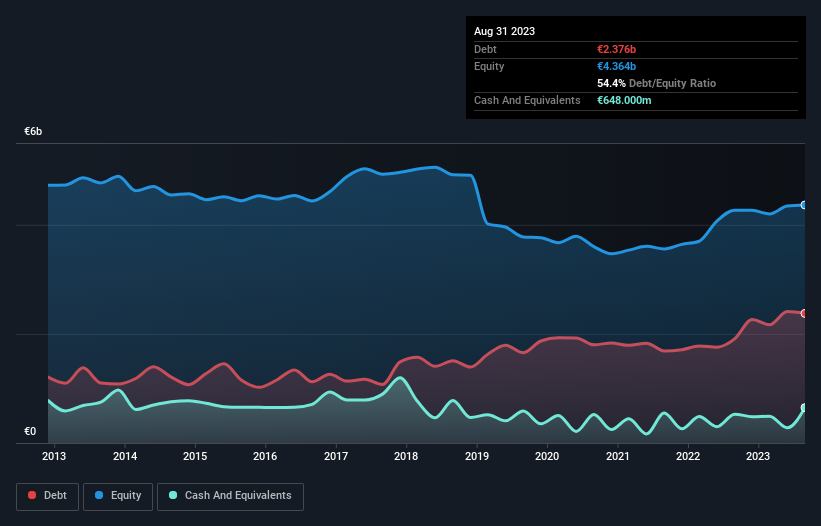
Task: Click the teal Cash And Equivalents legend dot
Action: (x=173, y=495)
